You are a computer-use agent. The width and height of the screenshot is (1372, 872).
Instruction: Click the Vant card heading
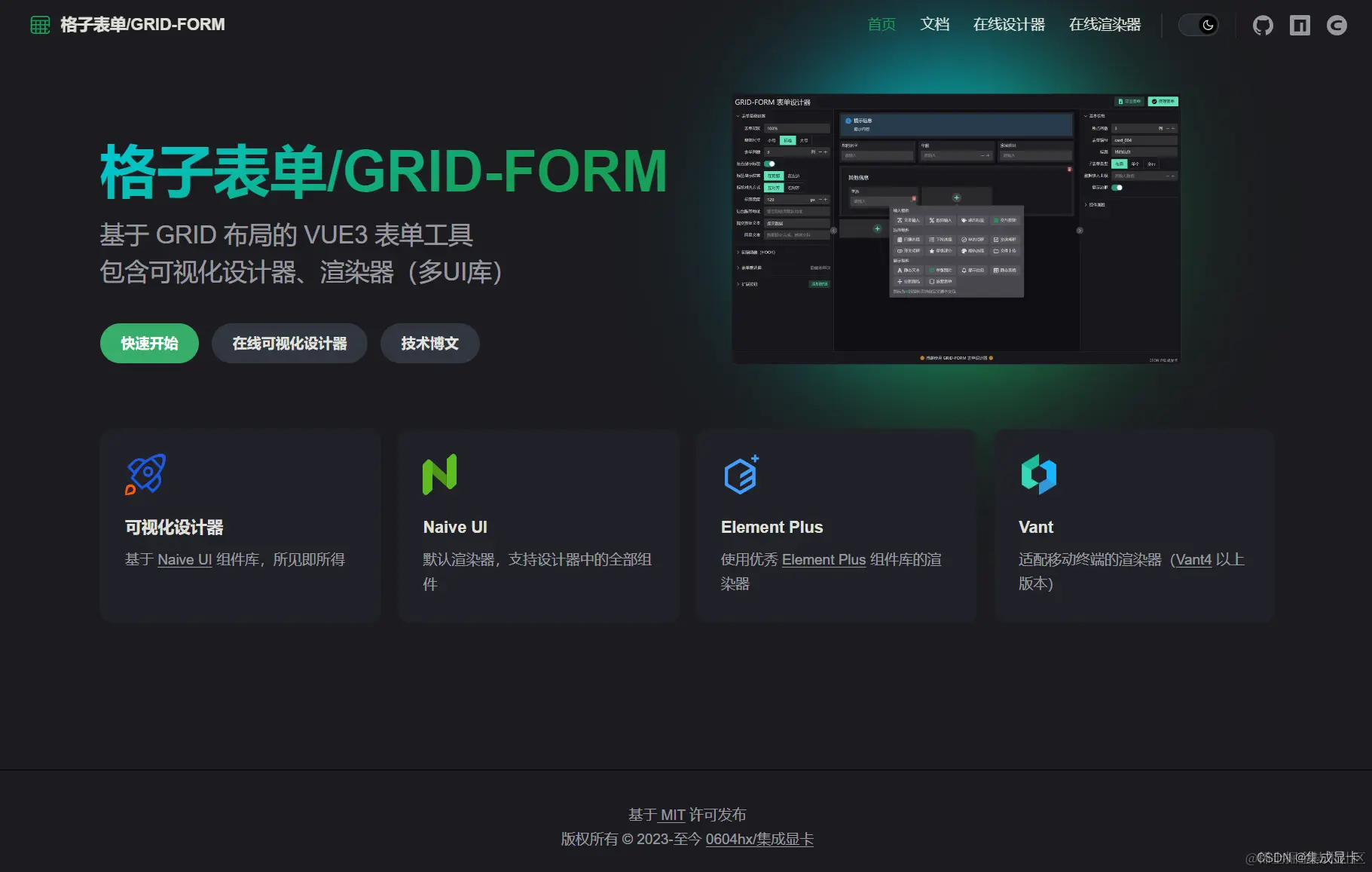tap(1036, 528)
